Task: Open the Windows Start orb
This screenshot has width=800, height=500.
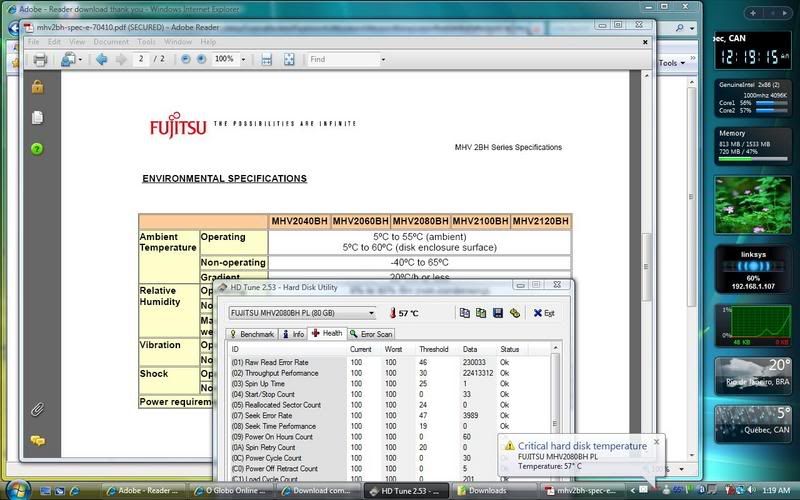Action: coord(18,489)
